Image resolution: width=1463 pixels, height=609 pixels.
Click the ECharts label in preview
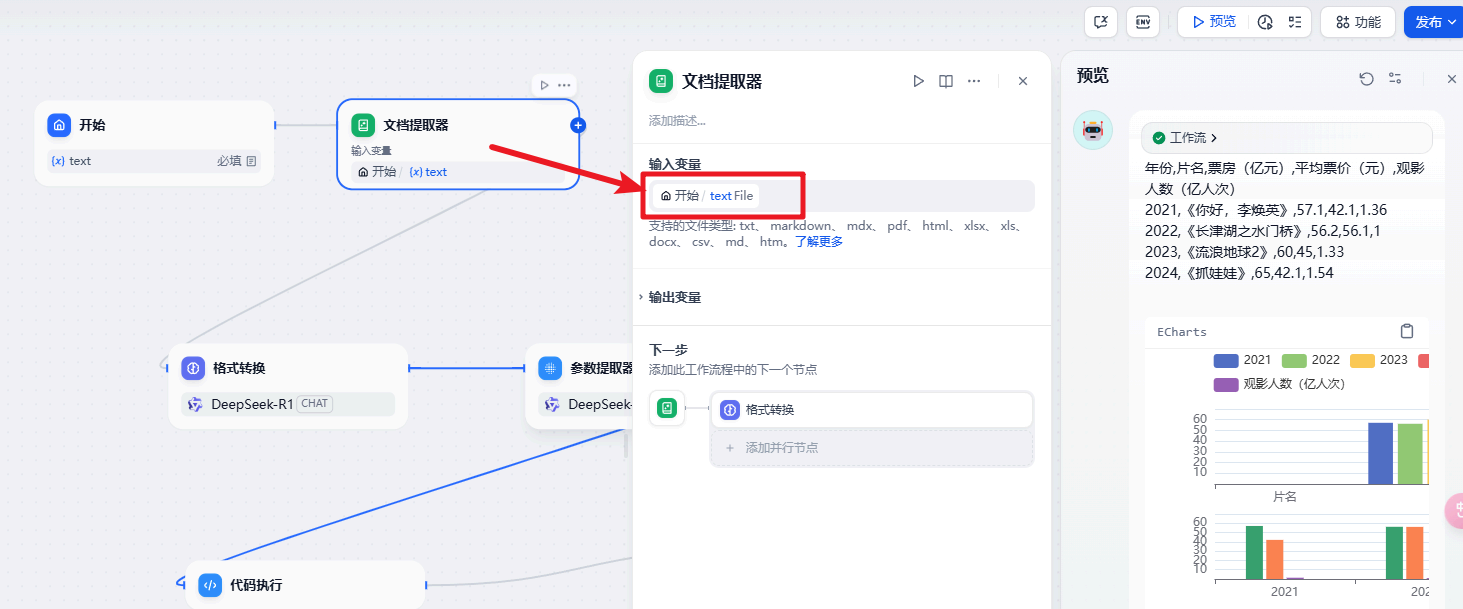coord(1182,332)
